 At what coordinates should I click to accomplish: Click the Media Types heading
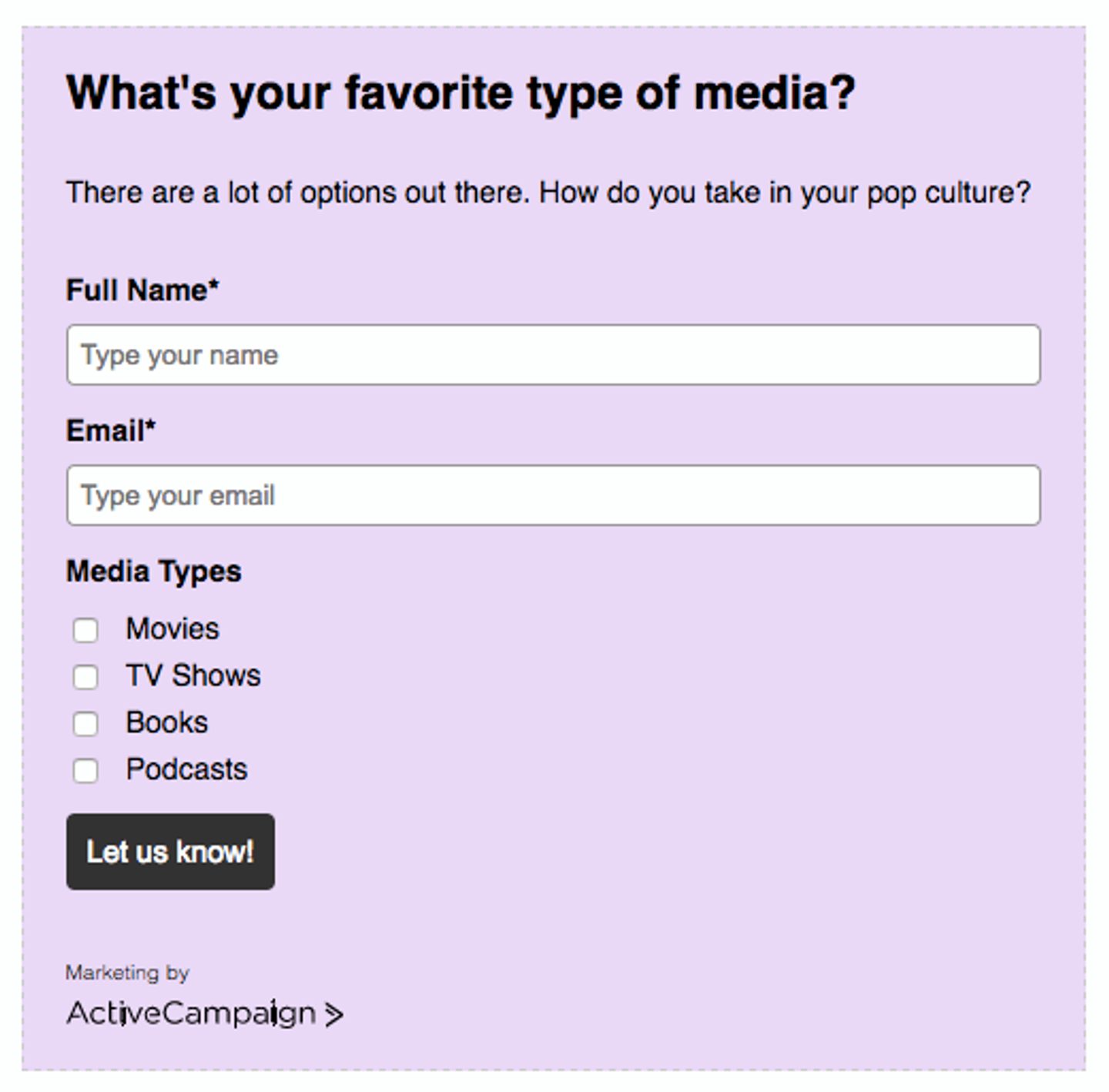pyautogui.click(x=154, y=571)
